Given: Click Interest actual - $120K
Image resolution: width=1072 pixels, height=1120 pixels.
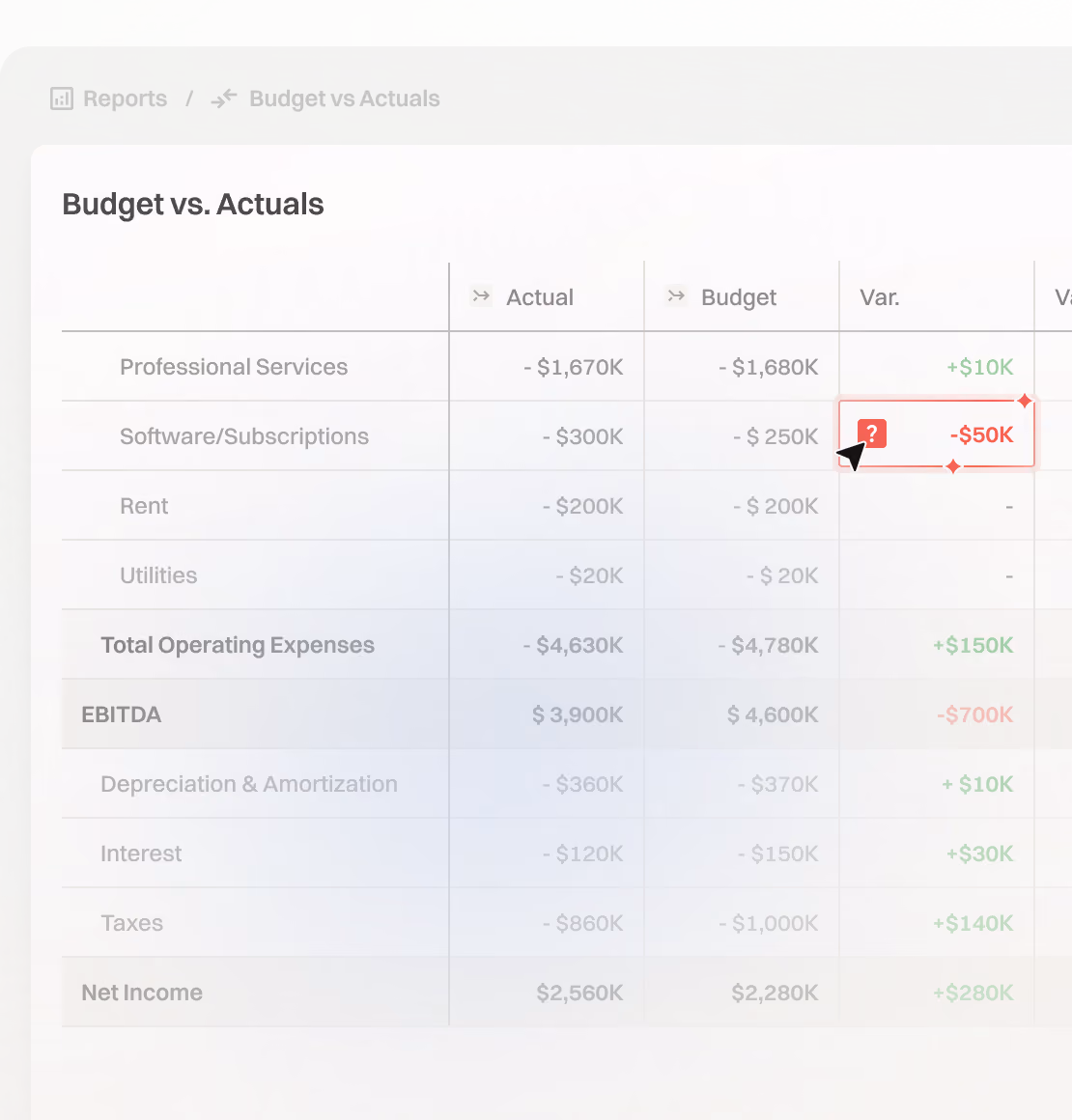Looking at the screenshot, I should pos(582,853).
